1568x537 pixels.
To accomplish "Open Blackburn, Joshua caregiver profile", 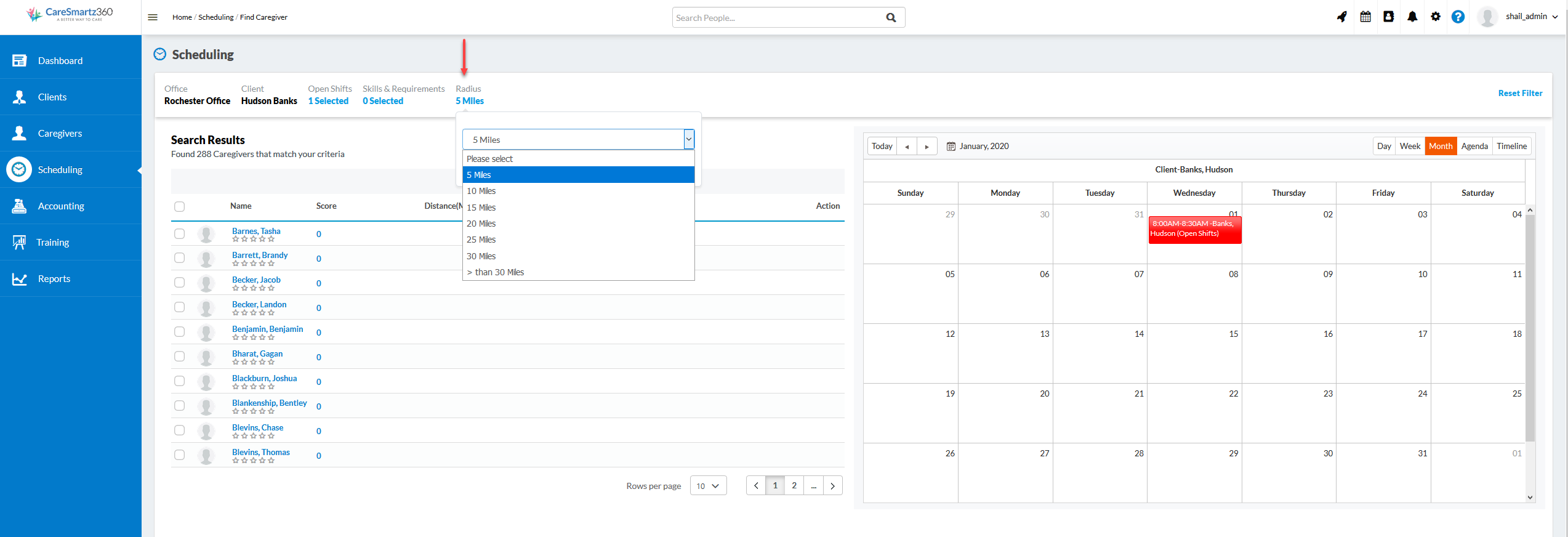I will [264, 378].
